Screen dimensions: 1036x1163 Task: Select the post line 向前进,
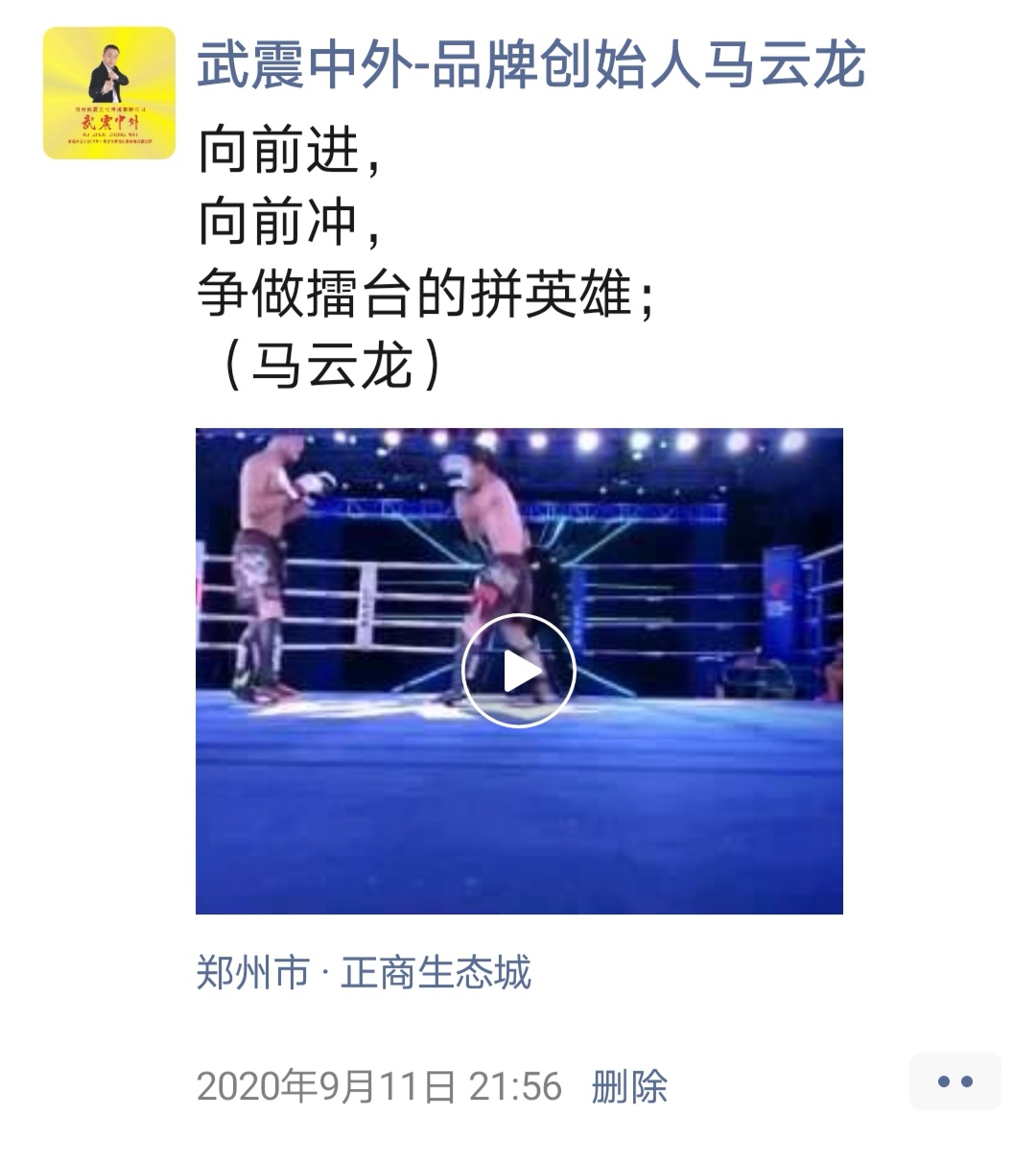point(291,152)
